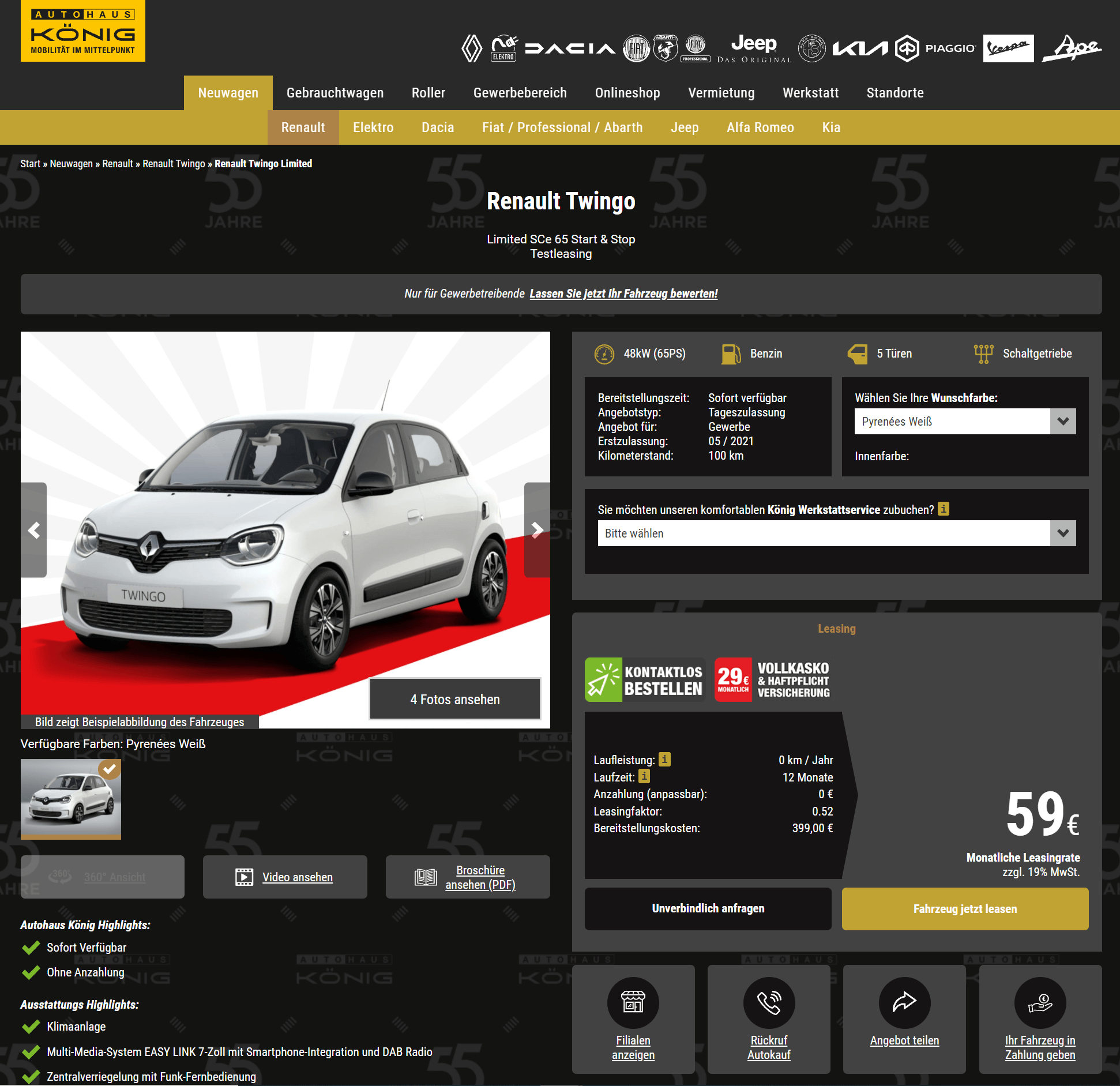The image size is (1120, 1086).
Task: Click the Renault Elektro logo in header
Action: pos(504,48)
